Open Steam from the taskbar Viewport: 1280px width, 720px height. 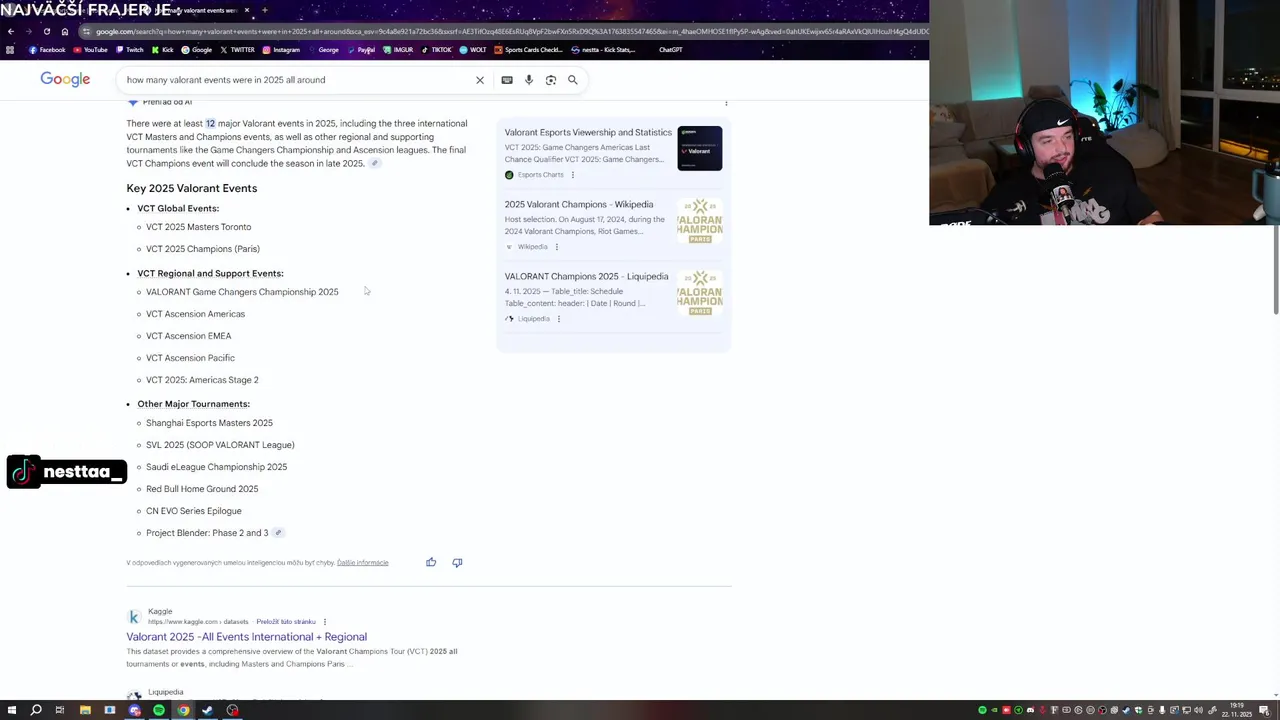(208, 710)
